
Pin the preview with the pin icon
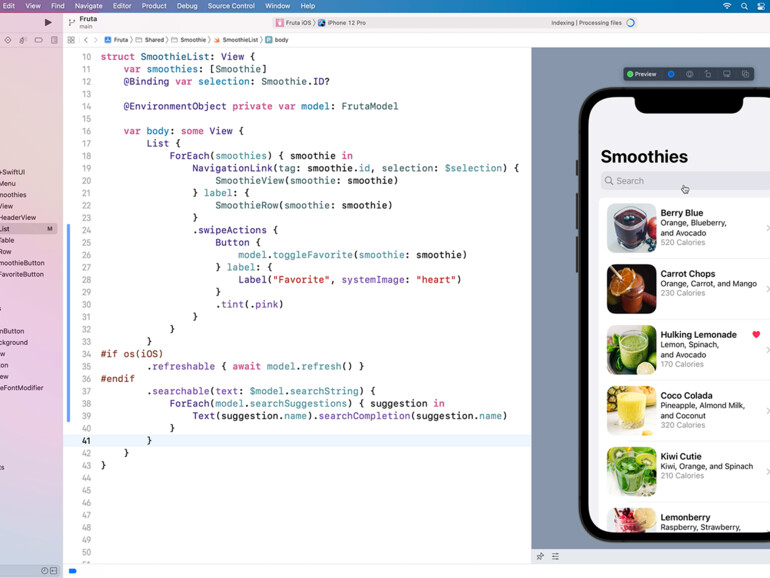[540, 556]
